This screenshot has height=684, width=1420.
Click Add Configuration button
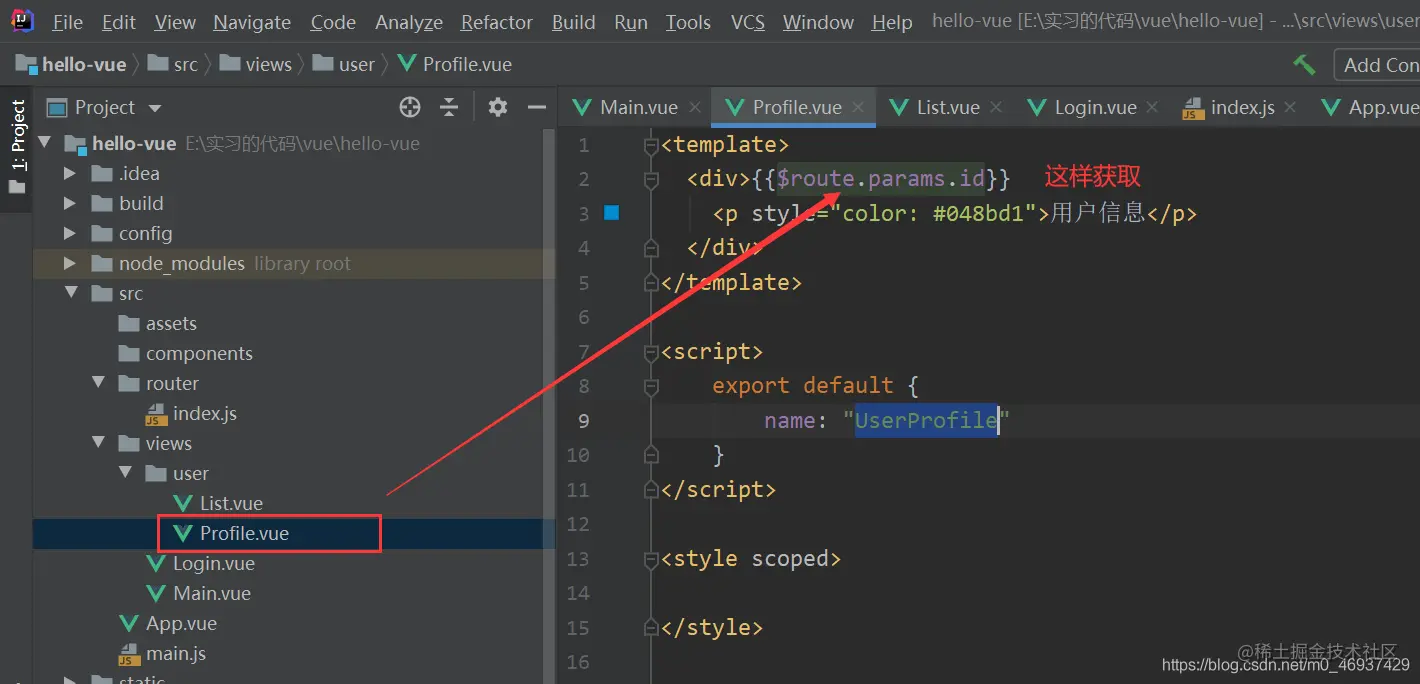click(x=1378, y=65)
